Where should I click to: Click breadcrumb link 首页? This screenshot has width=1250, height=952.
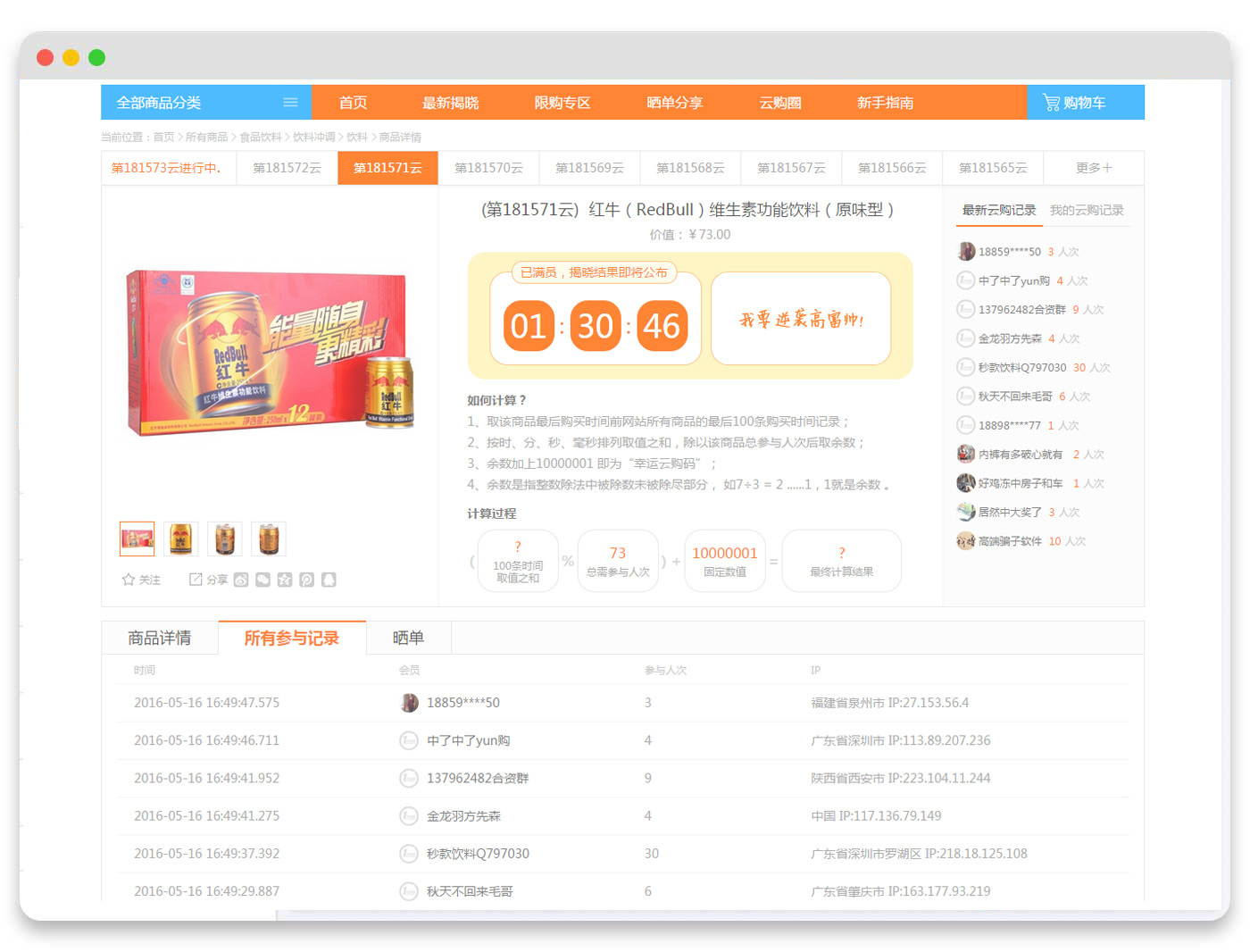point(163,137)
